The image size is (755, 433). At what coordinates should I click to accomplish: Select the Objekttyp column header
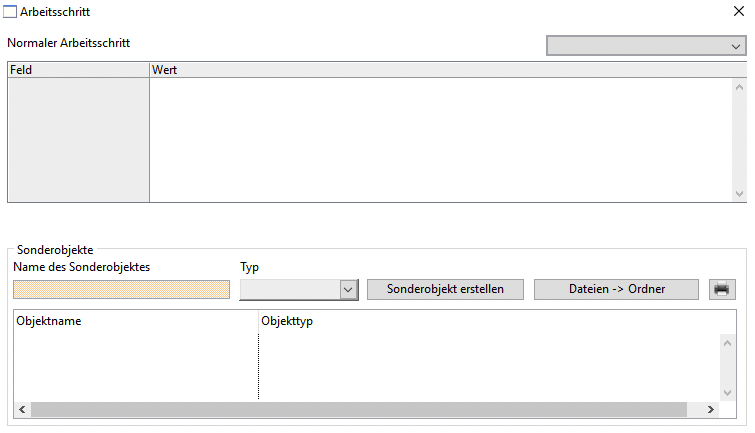coord(490,322)
